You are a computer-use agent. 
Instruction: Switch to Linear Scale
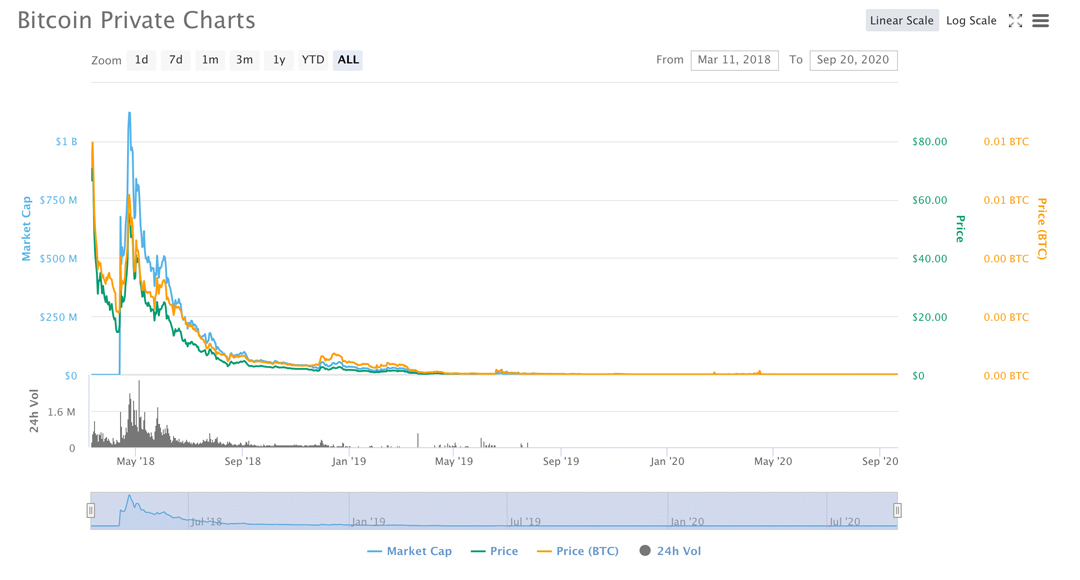902,21
